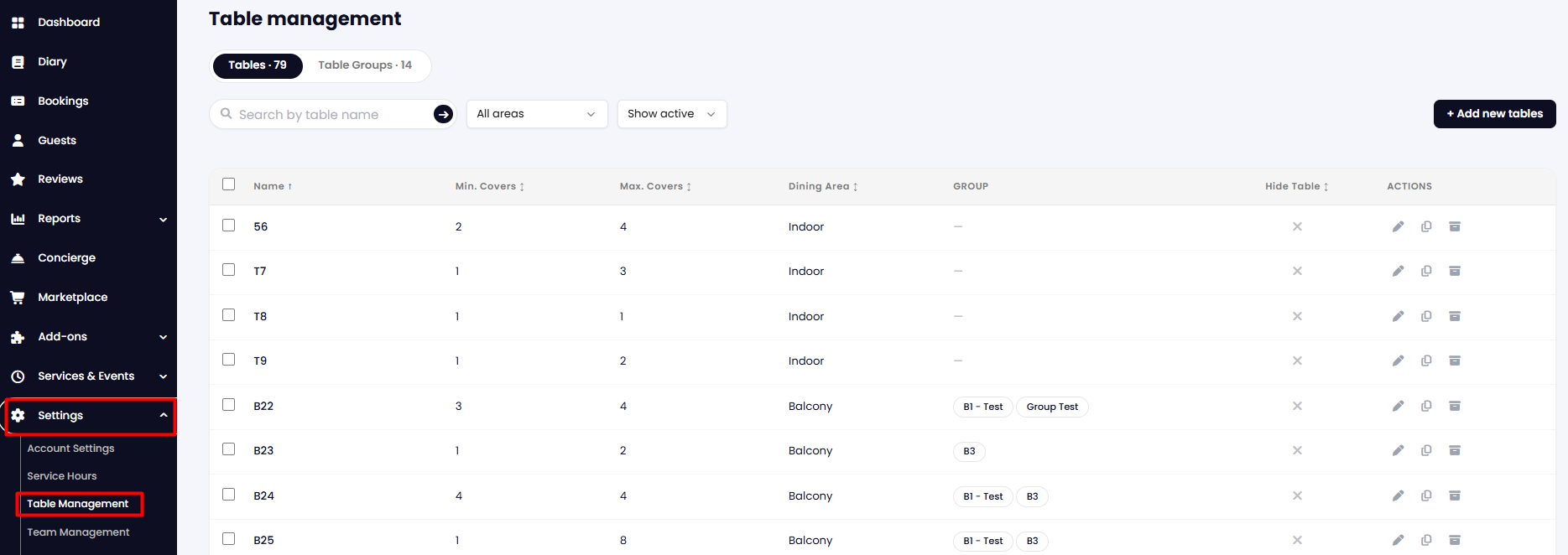Open Service Hours submenu item

click(61, 476)
